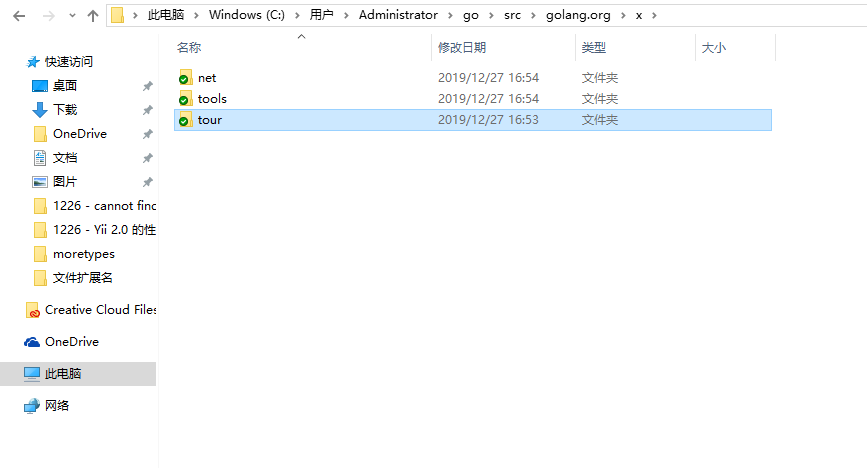The image size is (867, 468).
Task: Open moretypes folder in sidebar
Action: (83, 254)
